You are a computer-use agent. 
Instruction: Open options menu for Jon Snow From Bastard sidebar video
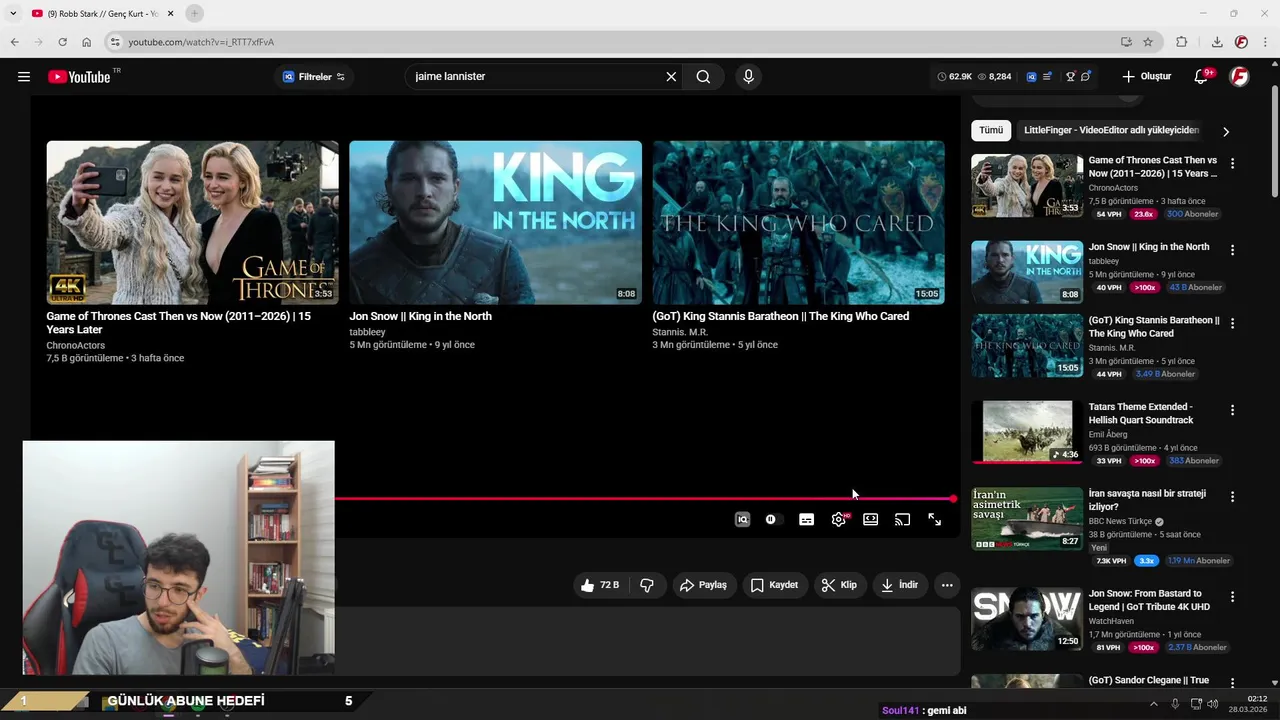1232,596
